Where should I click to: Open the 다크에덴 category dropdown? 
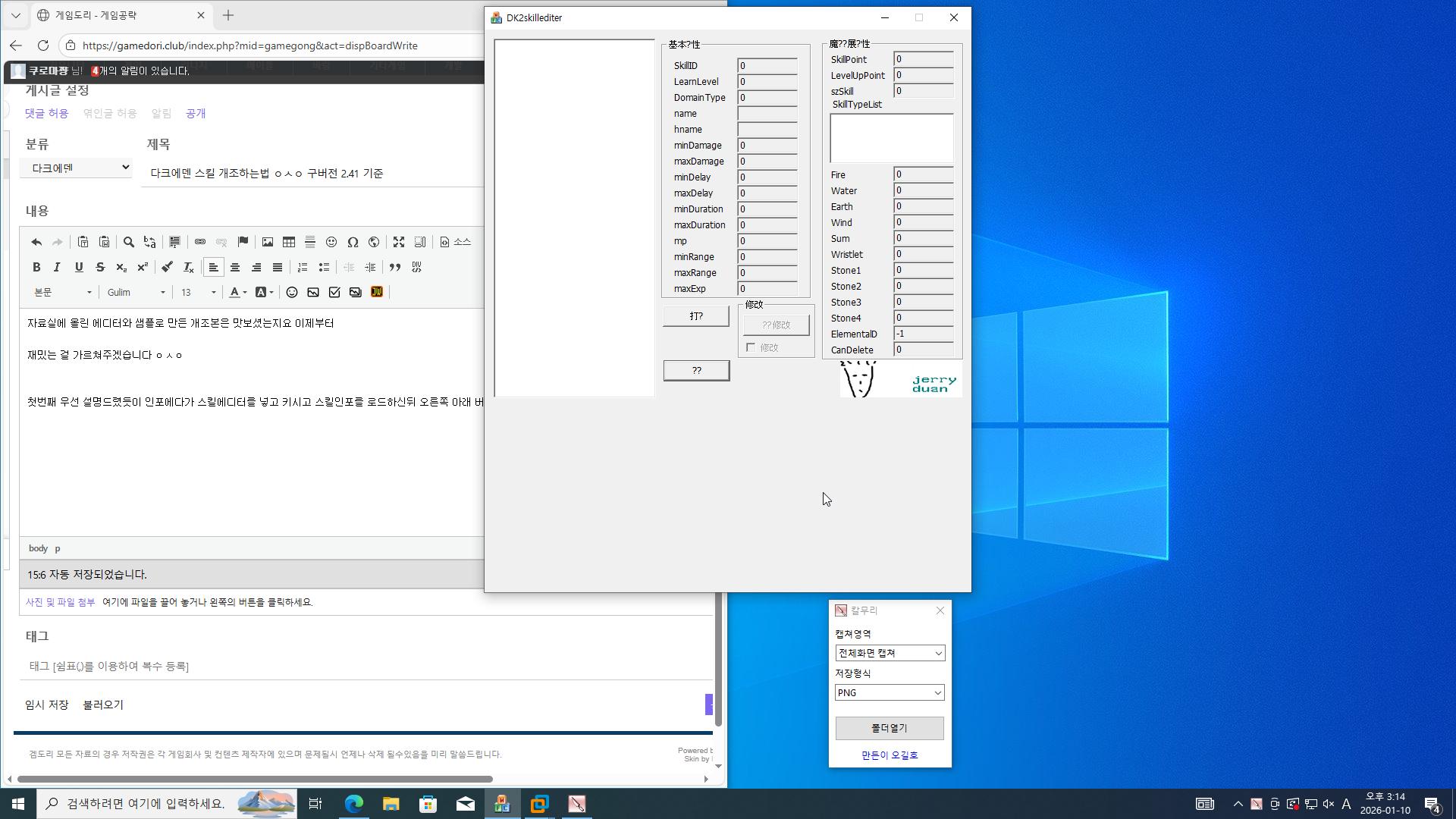click(76, 168)
